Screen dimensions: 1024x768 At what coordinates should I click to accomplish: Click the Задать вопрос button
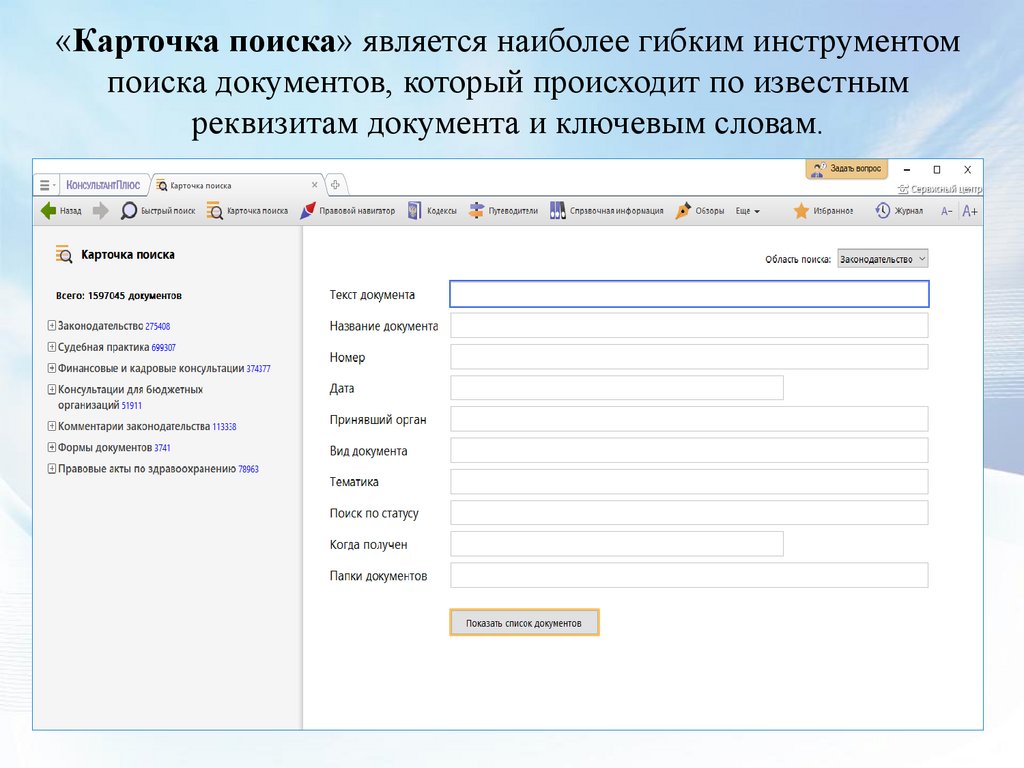[x=846, y=169]
